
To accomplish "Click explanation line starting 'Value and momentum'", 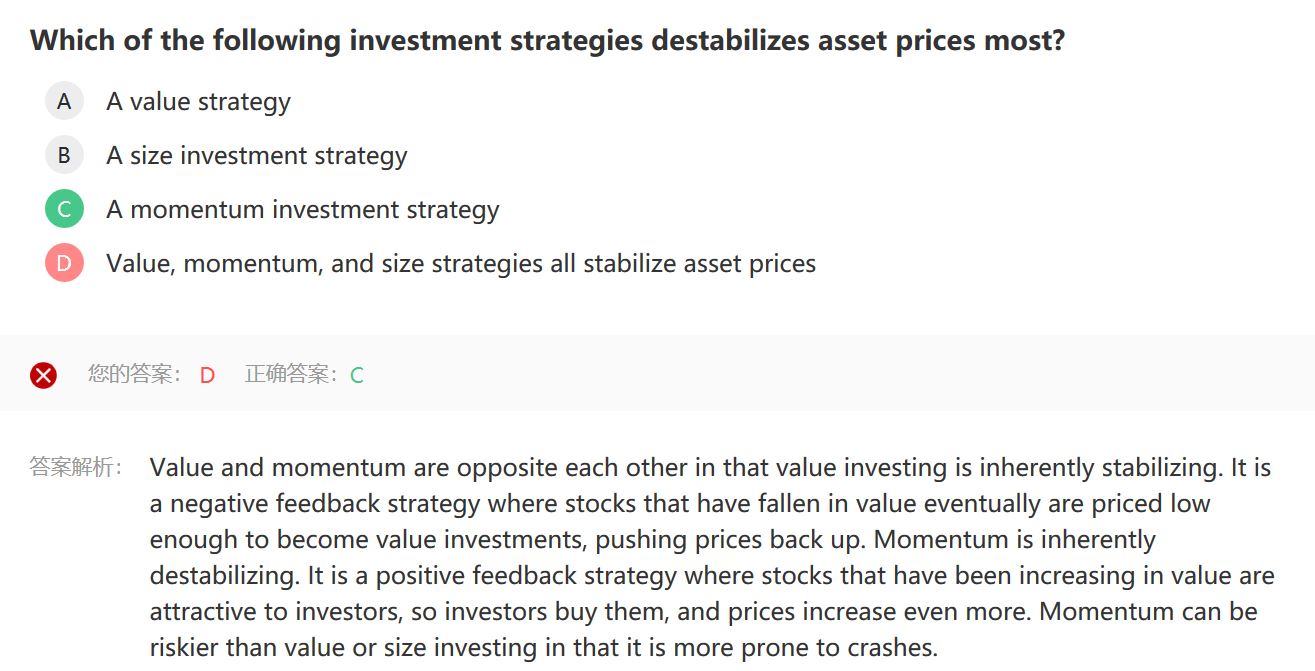I will (710, 467).
